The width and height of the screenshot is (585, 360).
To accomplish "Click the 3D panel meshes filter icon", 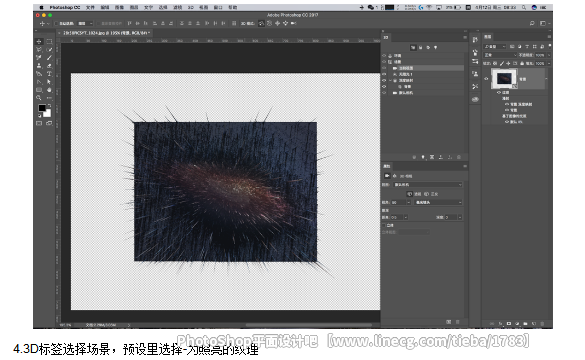I will [421, 47].
